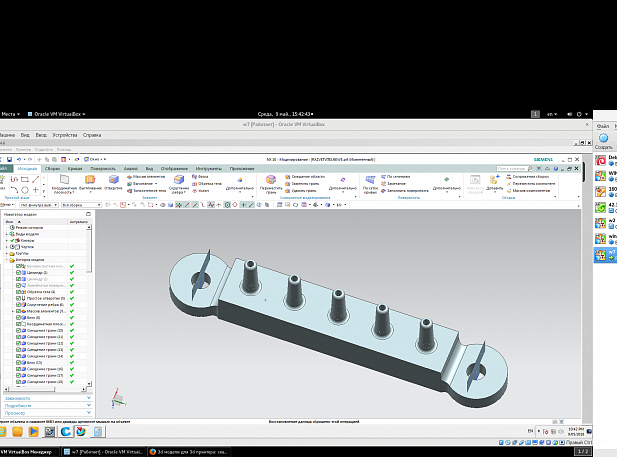
Task: Select the Hole (Отверстие) tool
Action: [x=113, y=180]
